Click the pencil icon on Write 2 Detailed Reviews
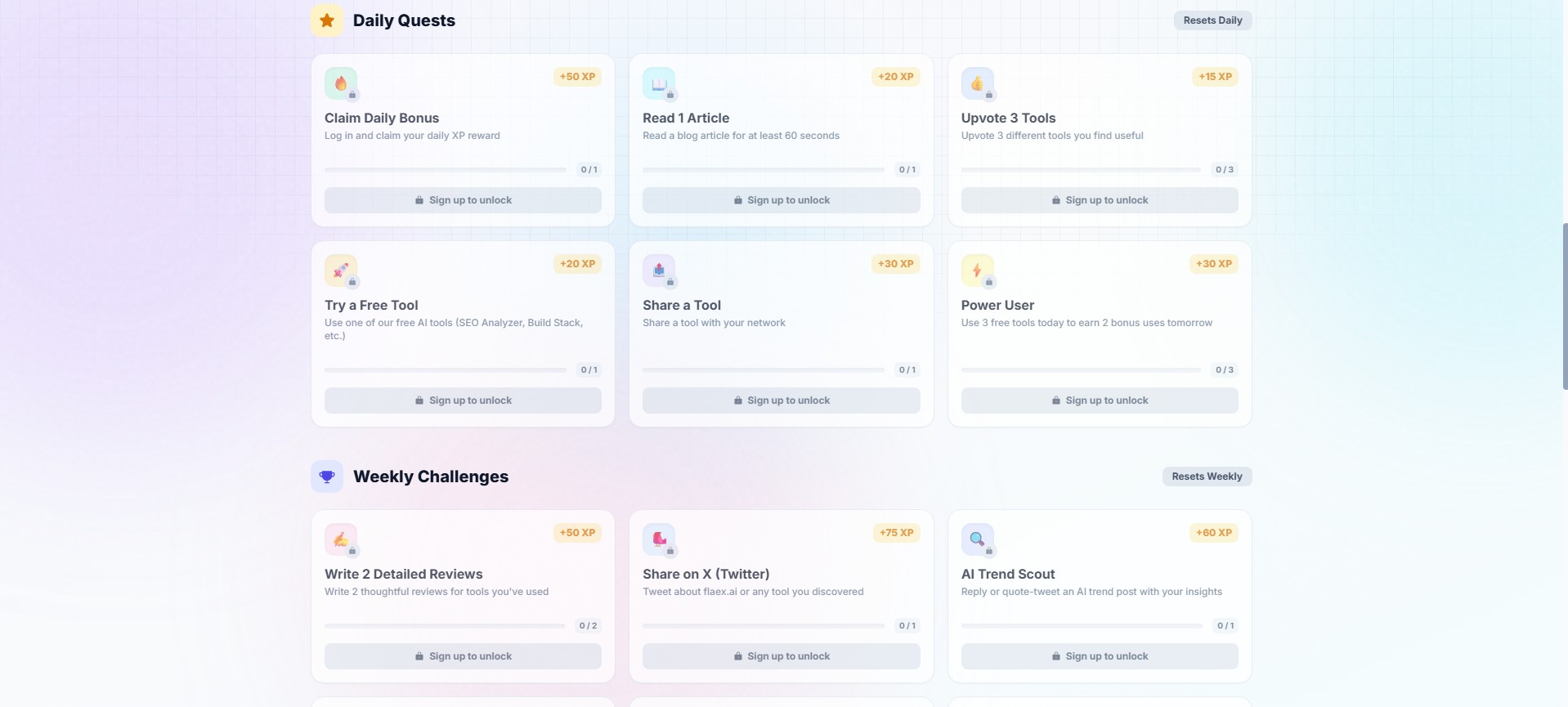1568x707 pixels. [340, 539]
